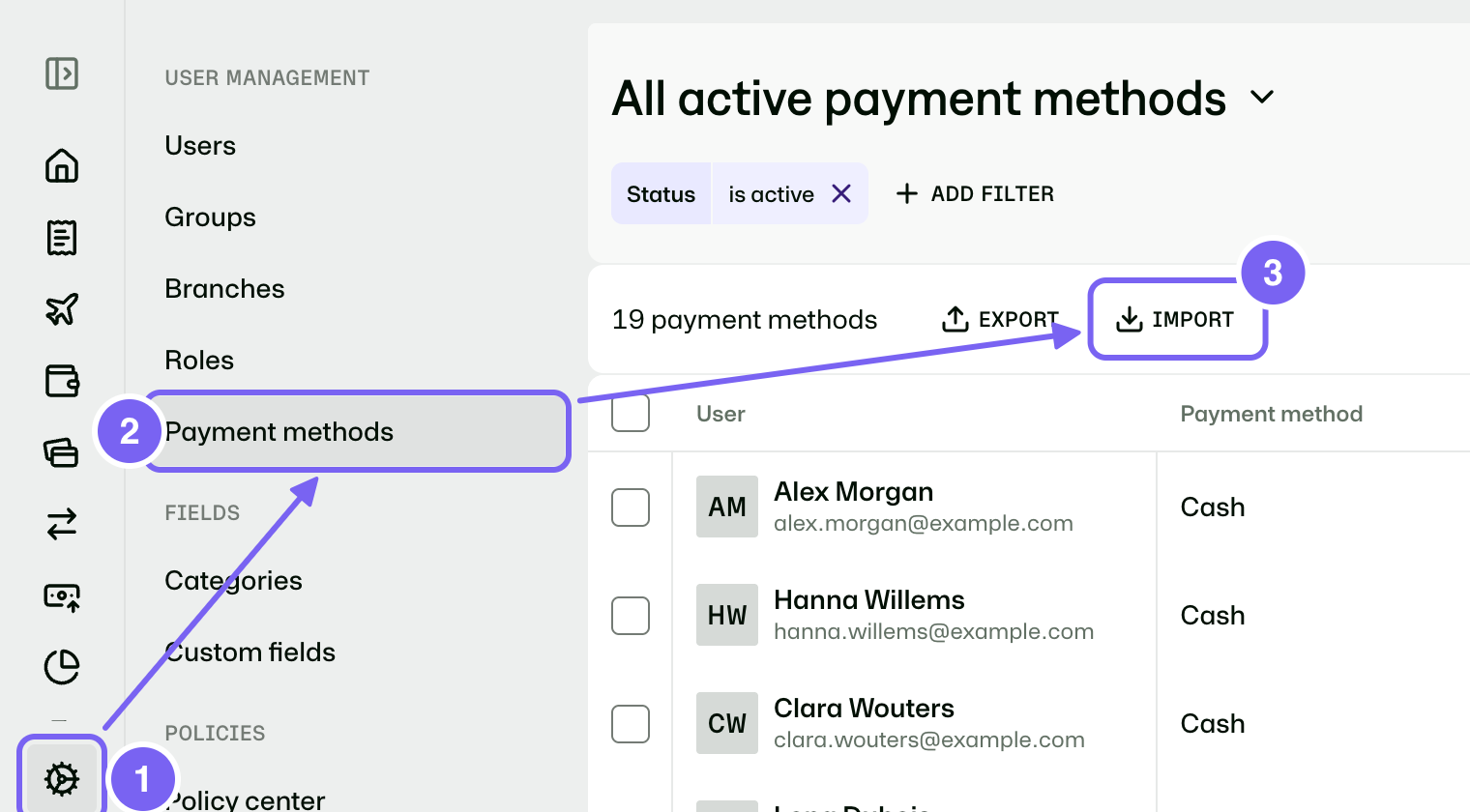This screenshot has width=1470, height=812.
Task: Open the Status filter field chip
Action: tap(661, 193)
